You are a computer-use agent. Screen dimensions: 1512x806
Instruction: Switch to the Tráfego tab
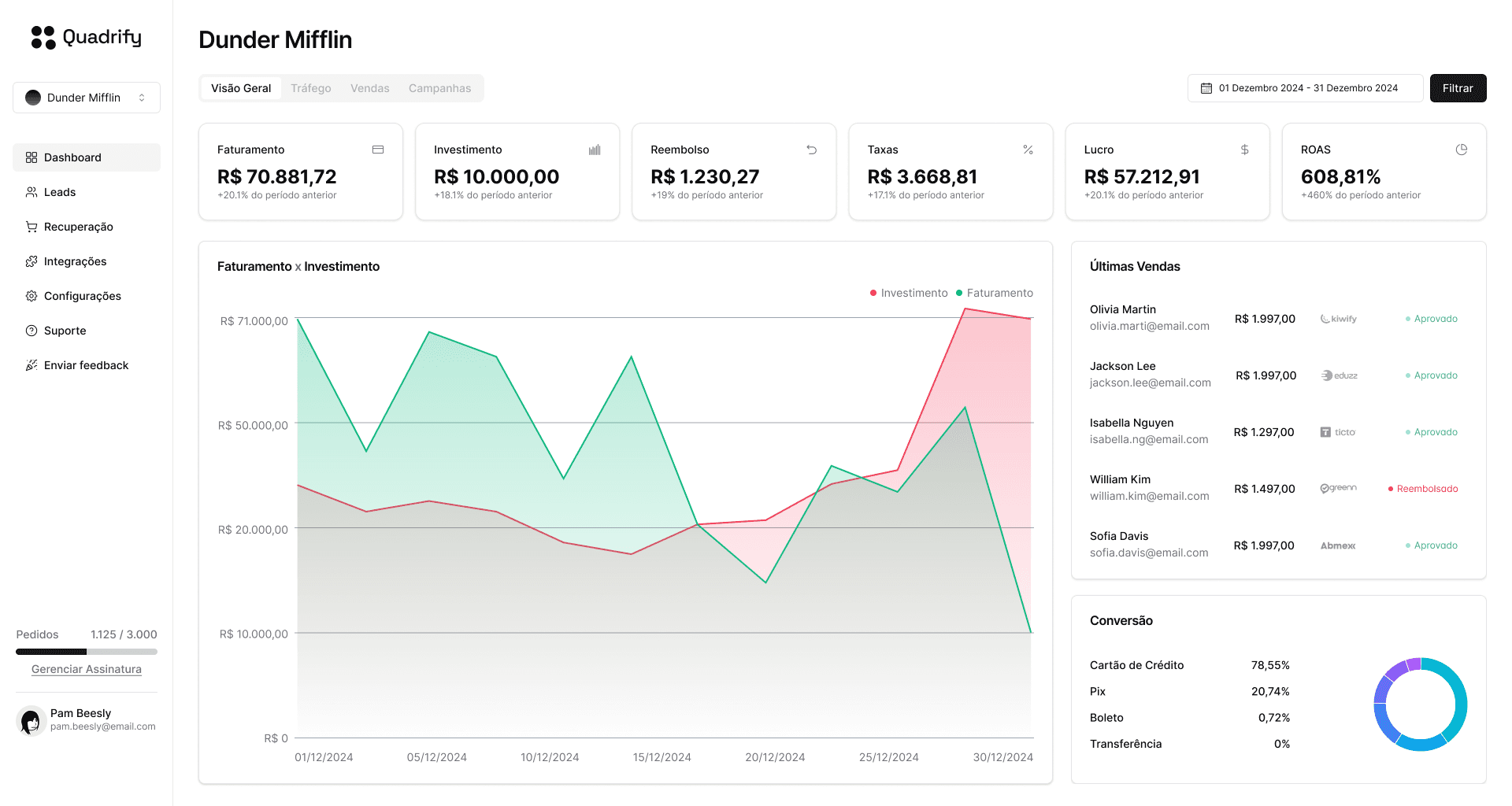[310, 88]
